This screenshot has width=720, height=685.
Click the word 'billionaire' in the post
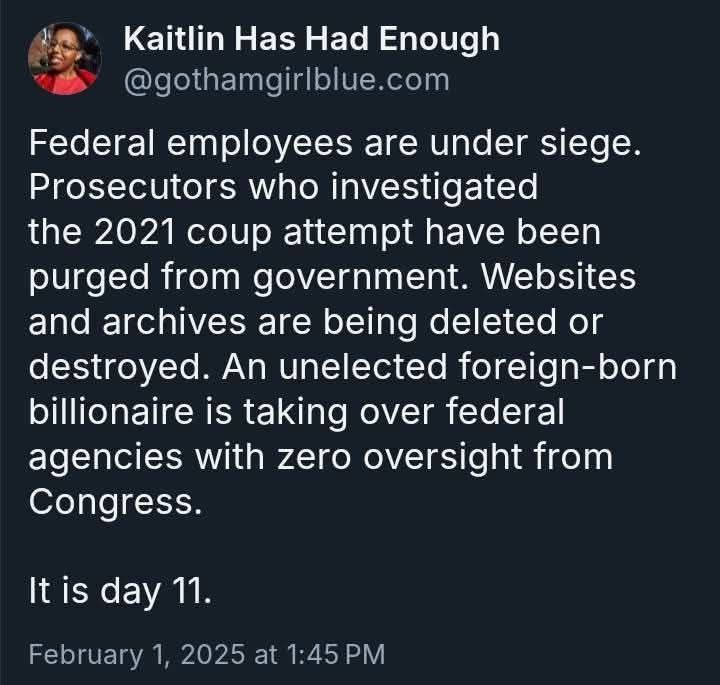[x=111, y=411]
